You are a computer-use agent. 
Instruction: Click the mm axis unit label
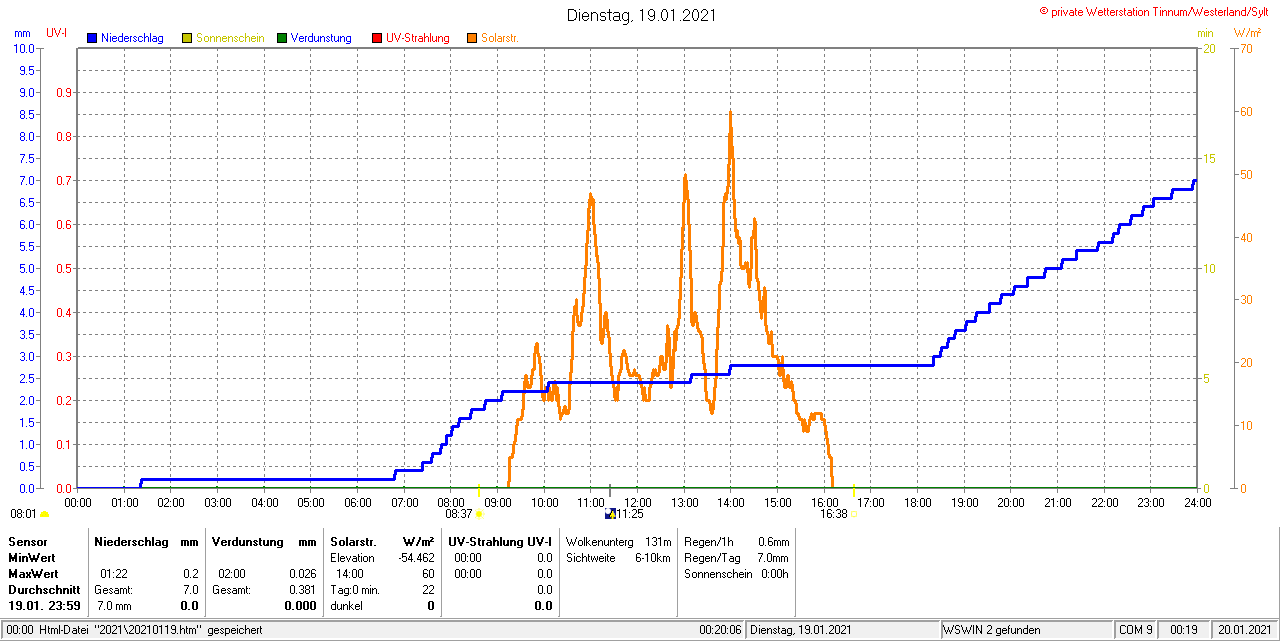(x=23, y=34)
